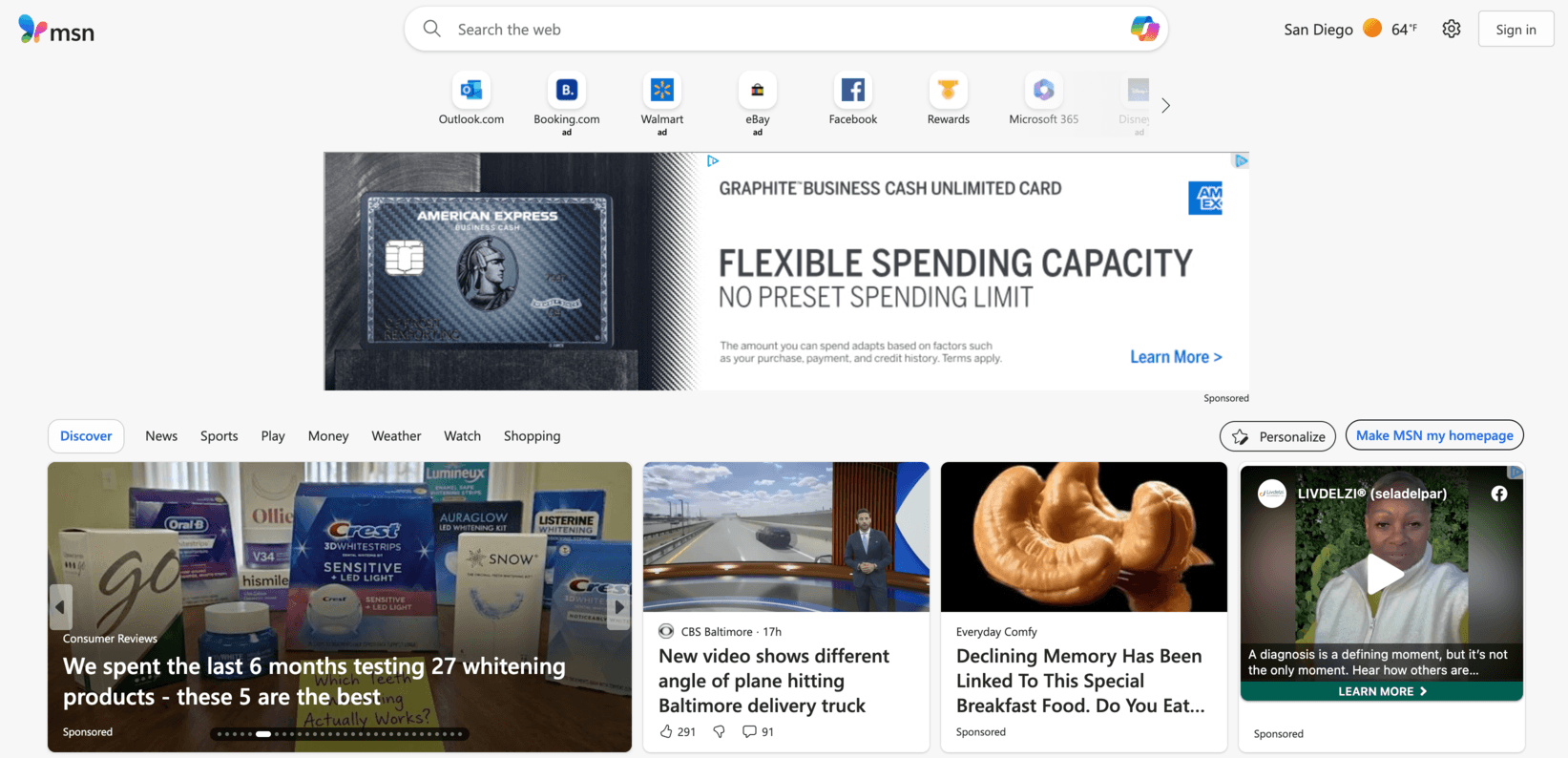Open the Rewards trophy icon

[x=949, y=90]
